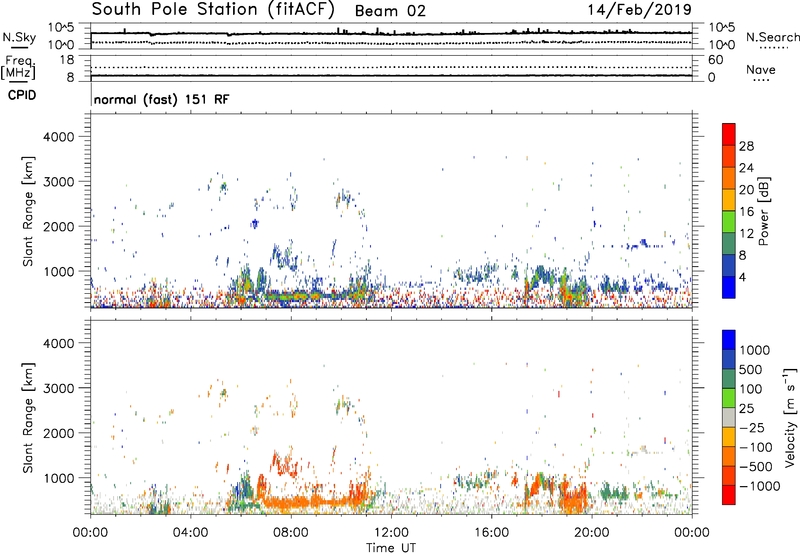This screenshot has width=800, height=554.
Task: Click the '16' label on Power colorbar
Action: [x=746, y=212]
